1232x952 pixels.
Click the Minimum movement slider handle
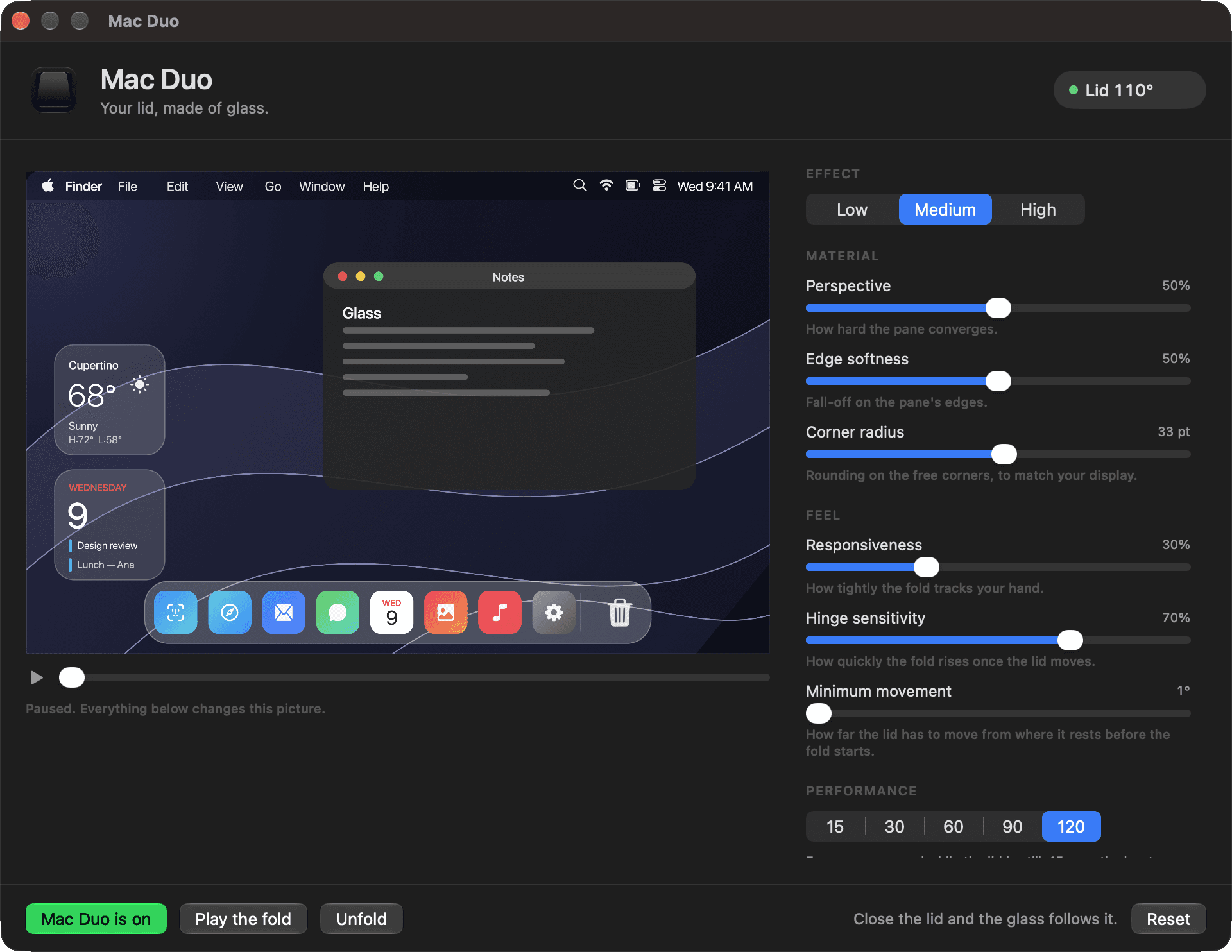tap(819, 713)
